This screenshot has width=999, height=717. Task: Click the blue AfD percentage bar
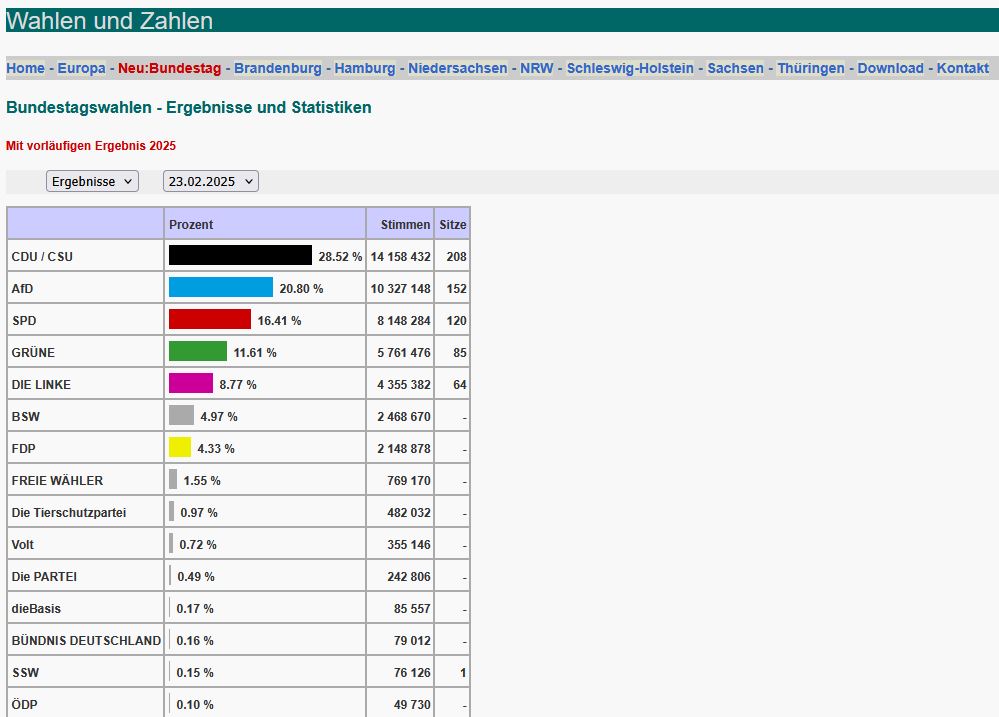click(220, 287)
